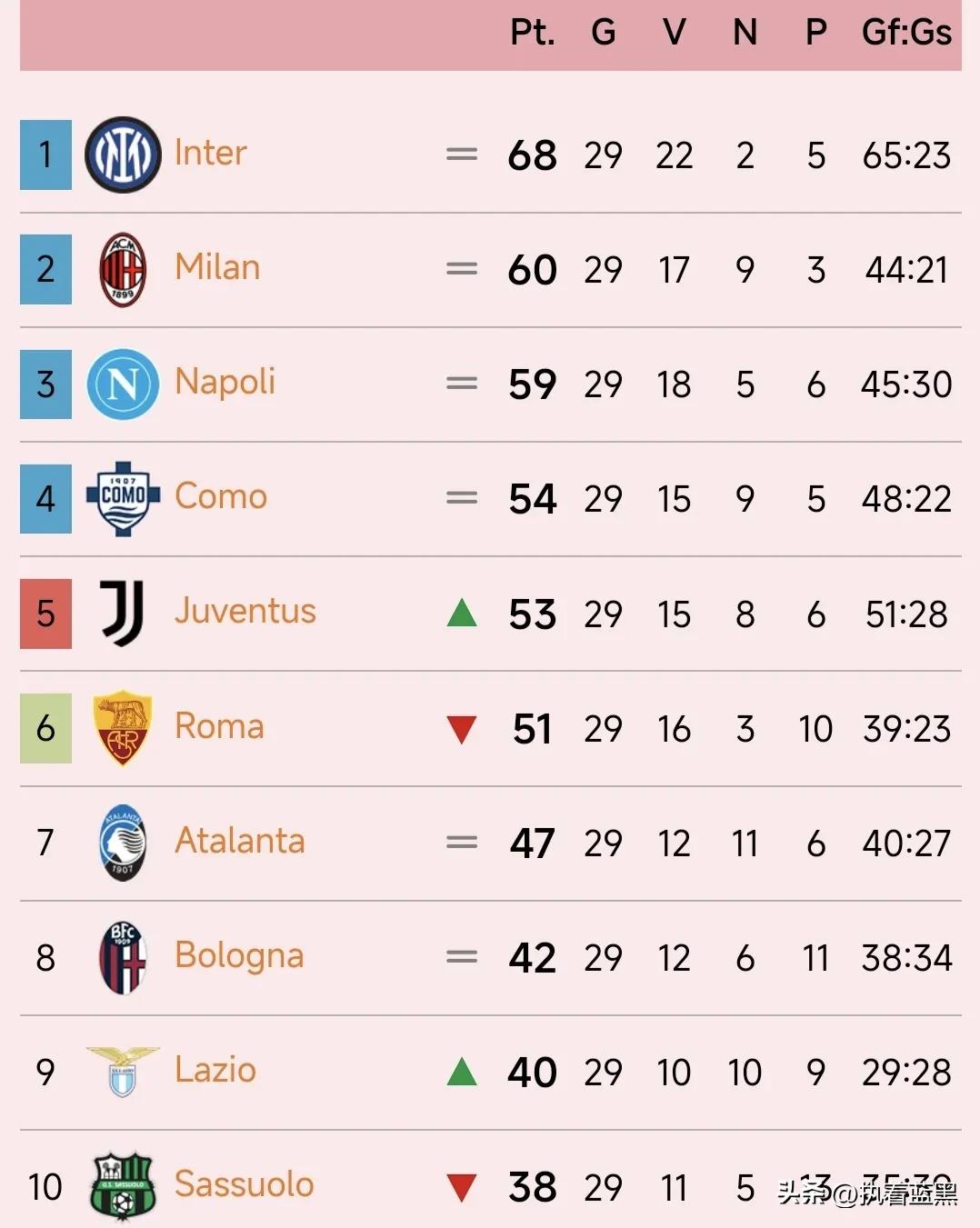The height and width of the screenshot is (1228, 980).
Task: Click the red position 5 badge
Action: click(45, 614)
